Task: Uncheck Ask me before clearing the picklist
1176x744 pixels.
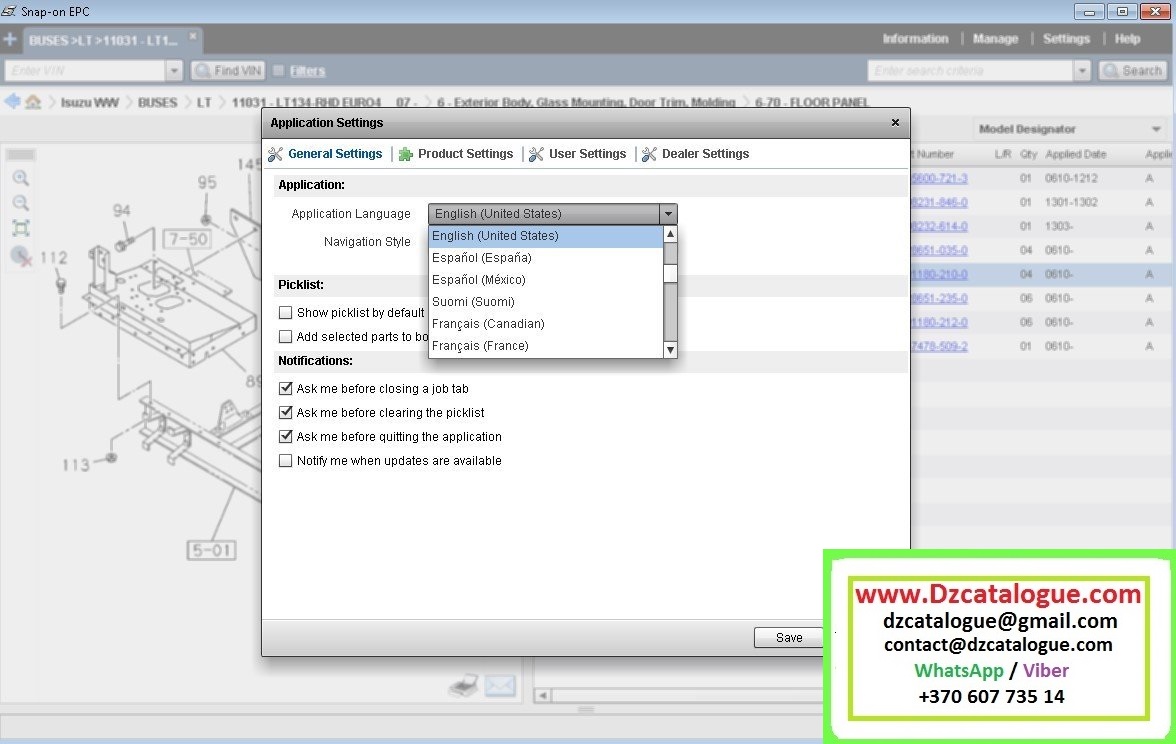Action: click(x=285, y=412)
